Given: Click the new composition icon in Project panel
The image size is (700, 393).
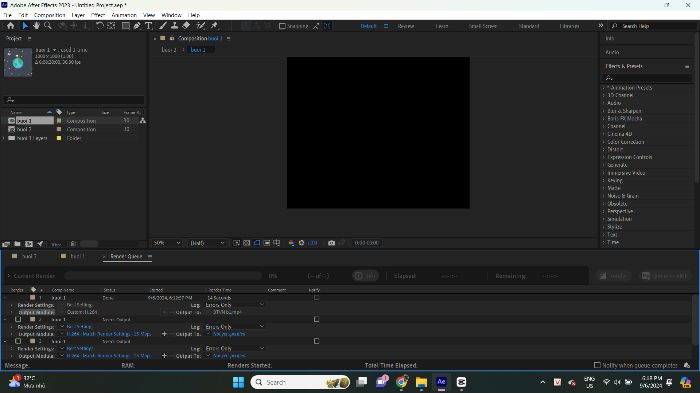Looking at the screenshot, I should [x=29, y=244].
